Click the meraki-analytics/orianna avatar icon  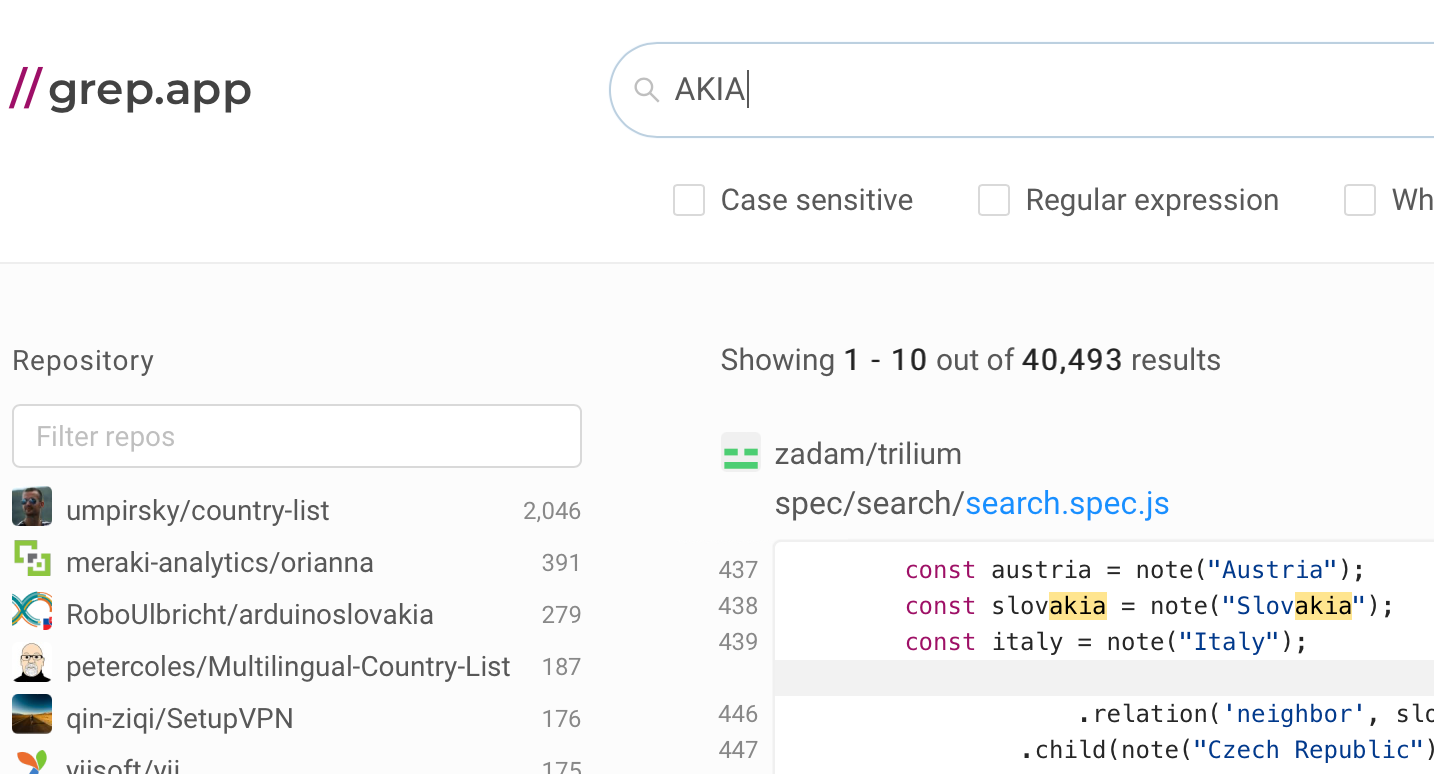(32, 559)
